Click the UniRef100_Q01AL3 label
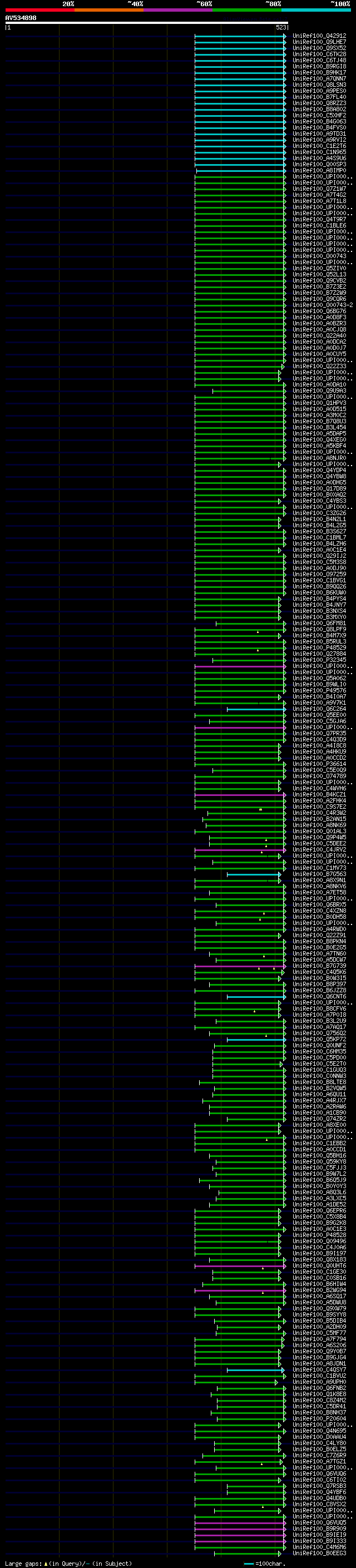The image size is (356, 1568). click(319, 831)
